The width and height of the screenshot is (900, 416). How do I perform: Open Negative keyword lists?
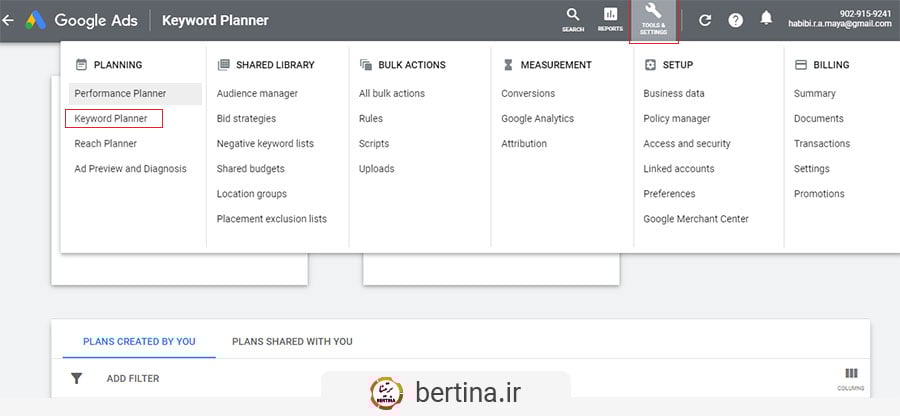265,143
